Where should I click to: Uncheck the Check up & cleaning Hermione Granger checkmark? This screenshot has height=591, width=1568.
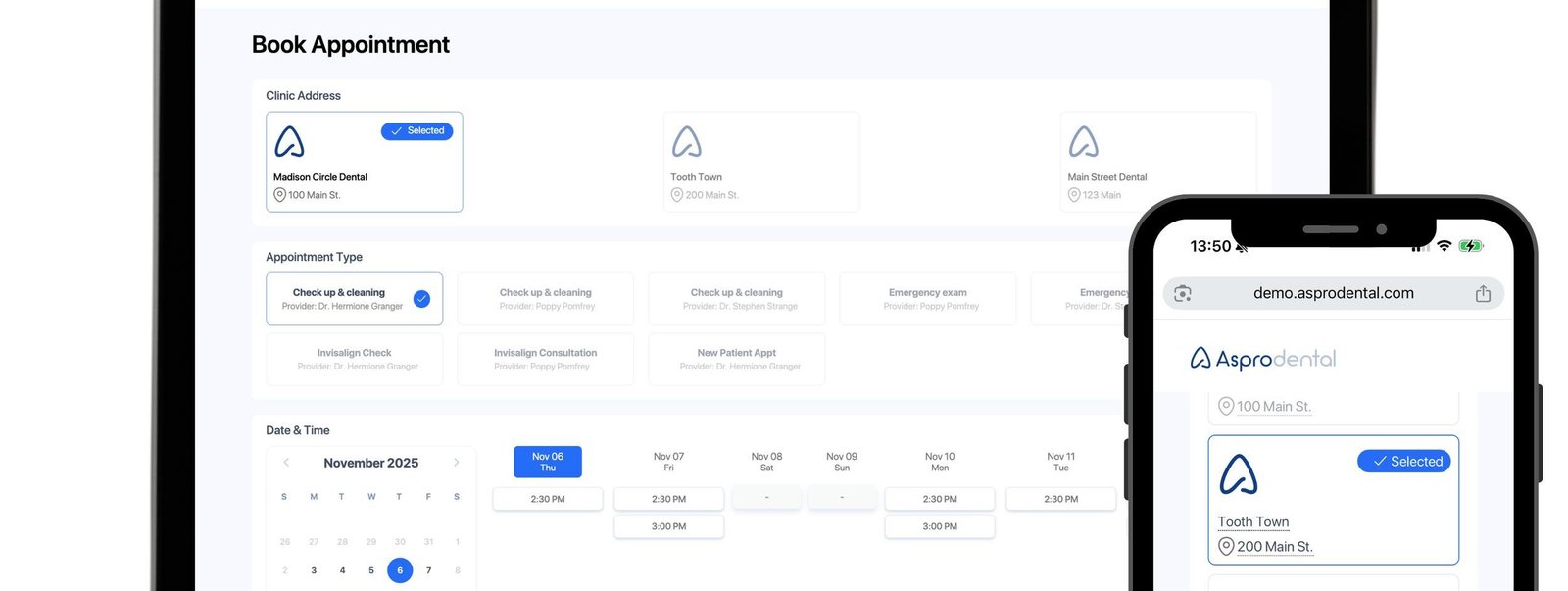(x=421, y=299)
